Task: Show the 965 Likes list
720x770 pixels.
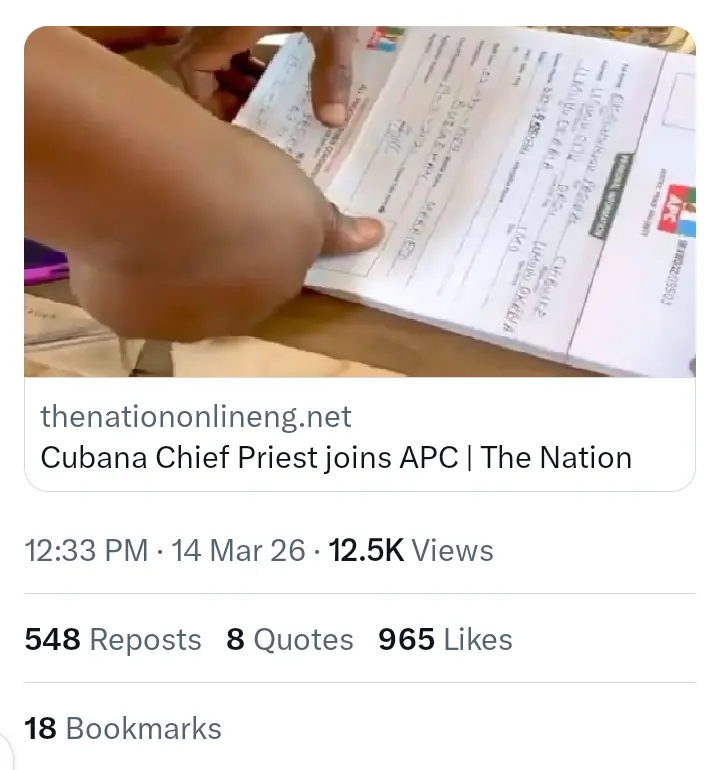Action: pyautogui.click(x=445, y=640)
